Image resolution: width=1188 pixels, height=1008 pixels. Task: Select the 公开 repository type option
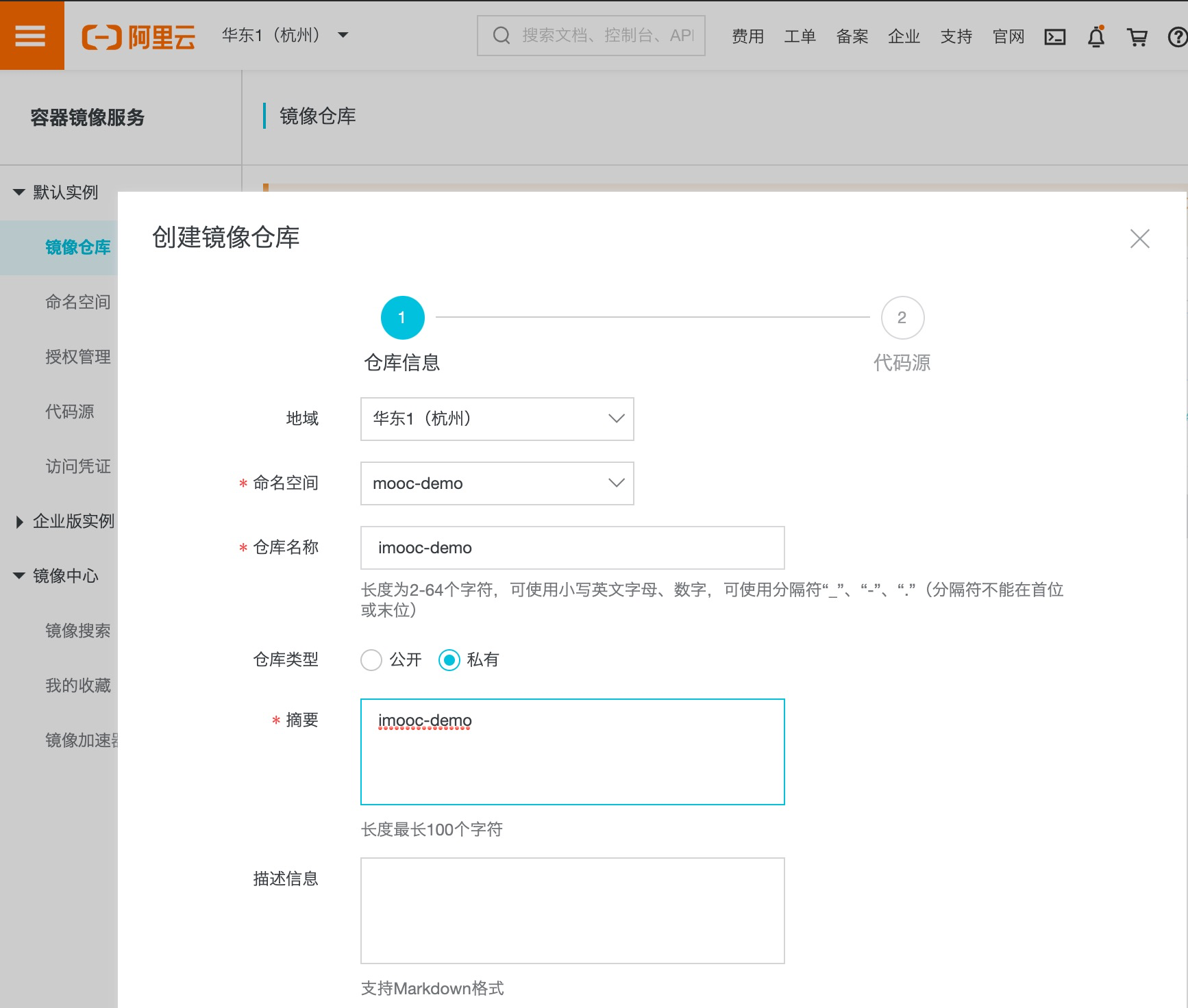click(x=371, y=660)
